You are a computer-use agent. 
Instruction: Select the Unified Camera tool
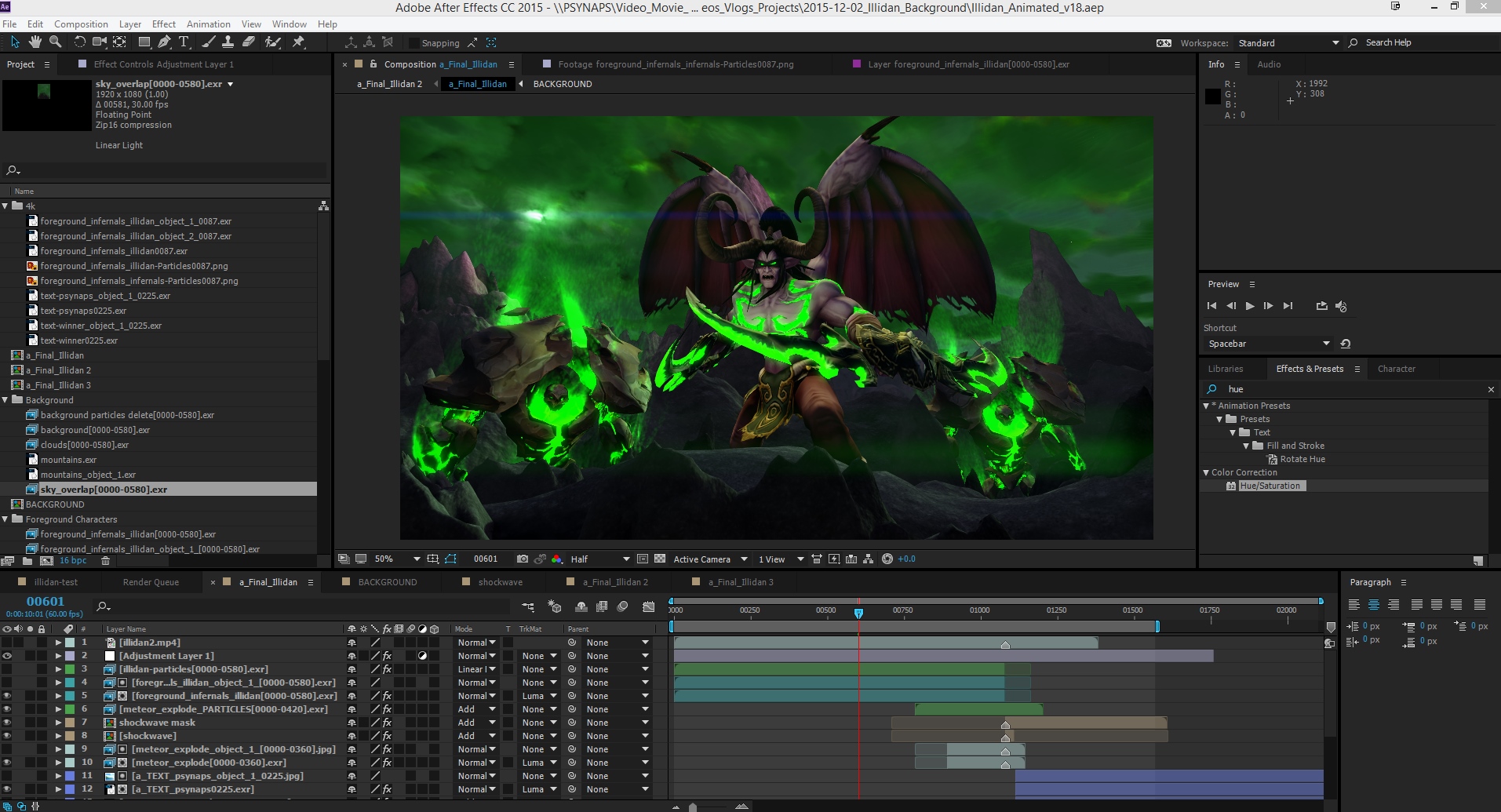coord(100,42)
